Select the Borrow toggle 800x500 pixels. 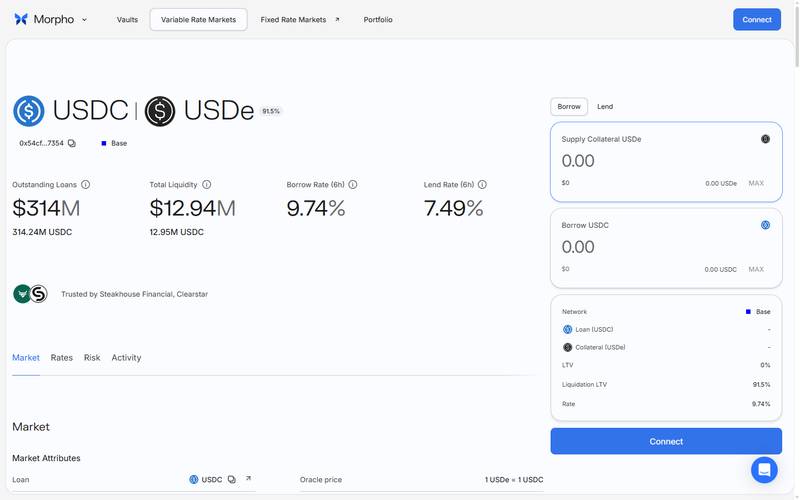[569, 107]
